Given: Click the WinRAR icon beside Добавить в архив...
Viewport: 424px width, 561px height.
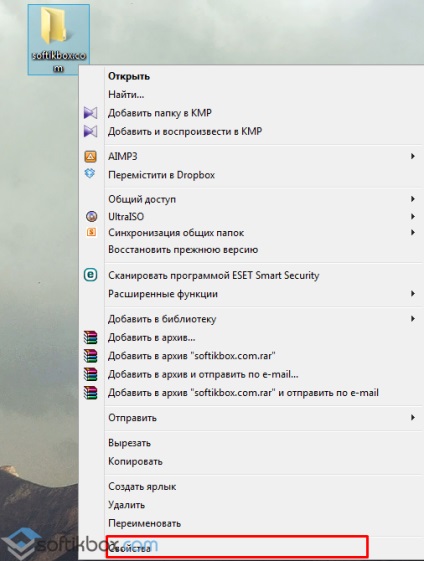Looking at the screenshot, I should click(91, 337).
